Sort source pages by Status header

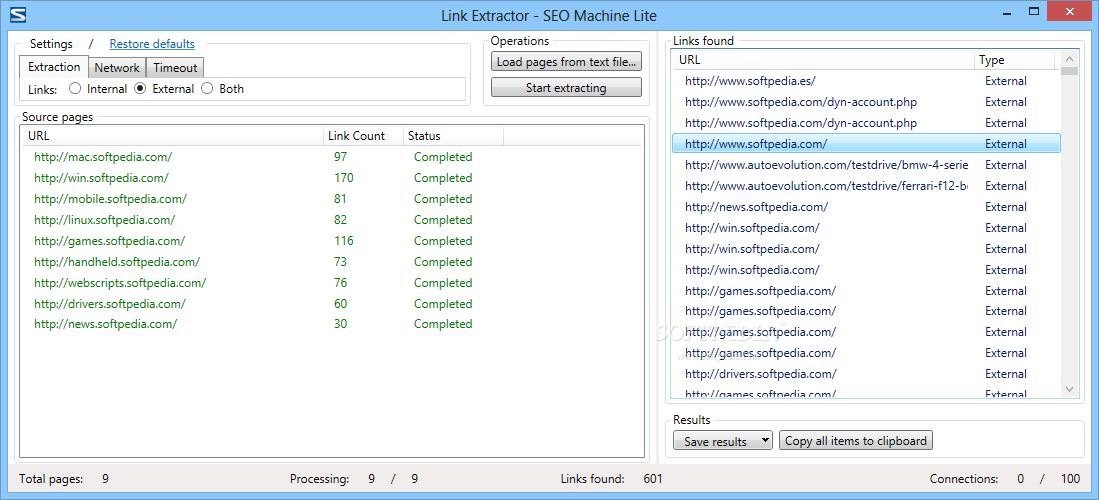[x=453, y=136]
